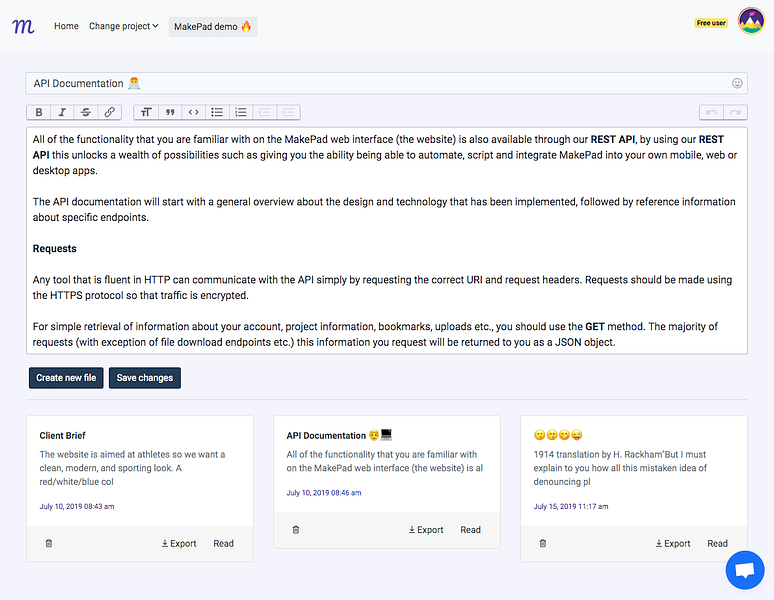The width and height of the screenshot is (774, 600).
Task: Open emoji picker in title field
Action: (737, 83)
